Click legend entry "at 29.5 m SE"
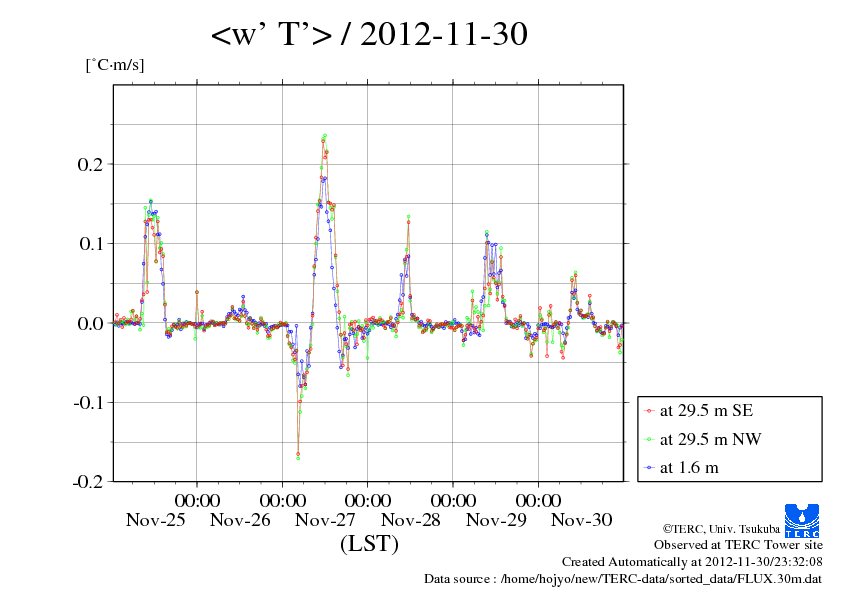 coord(706,411)
